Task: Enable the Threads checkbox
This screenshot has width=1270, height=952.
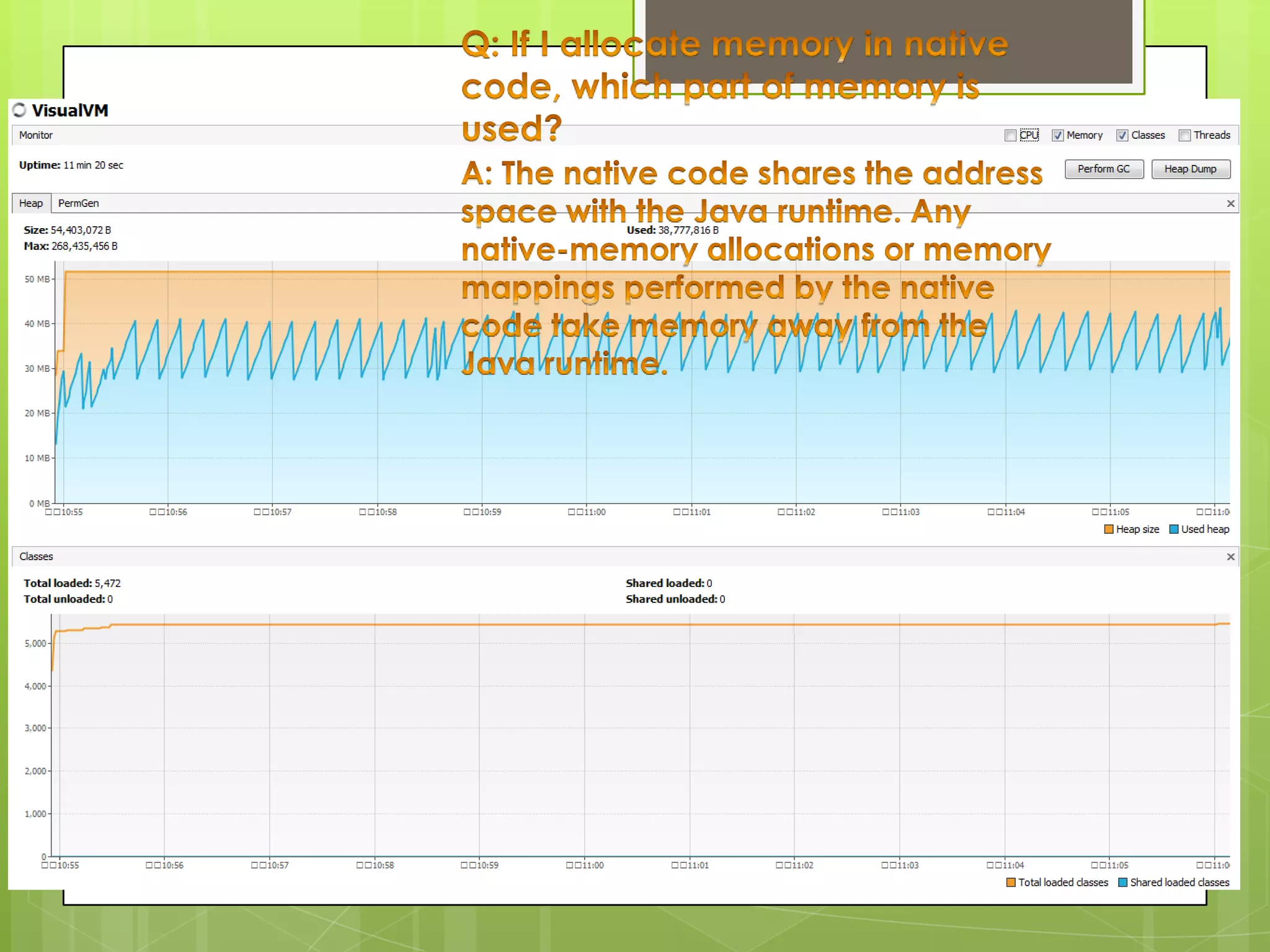Action: pos(1185,136)
